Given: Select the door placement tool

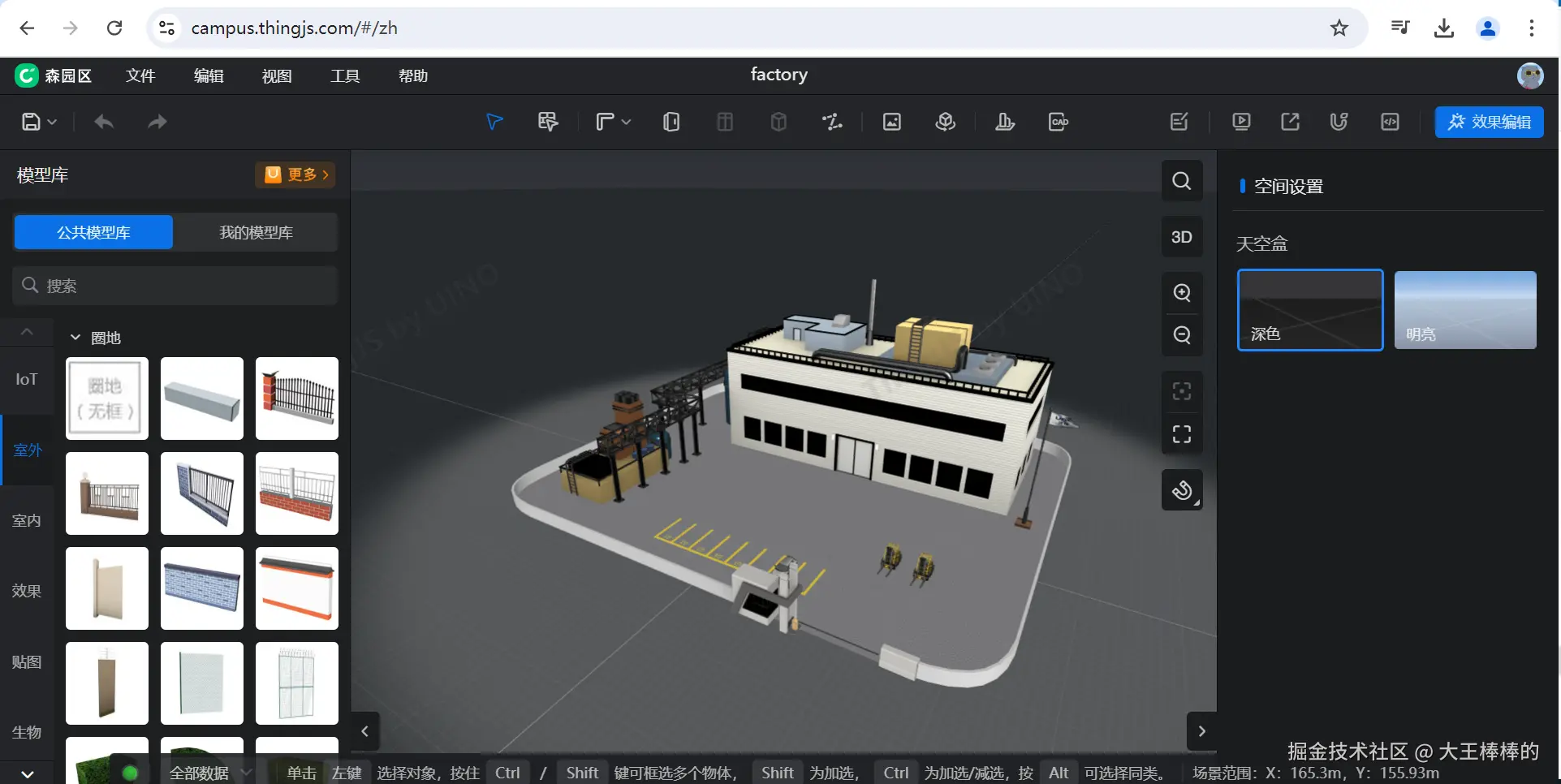Looking at the screenshot, I should (671, 122).
